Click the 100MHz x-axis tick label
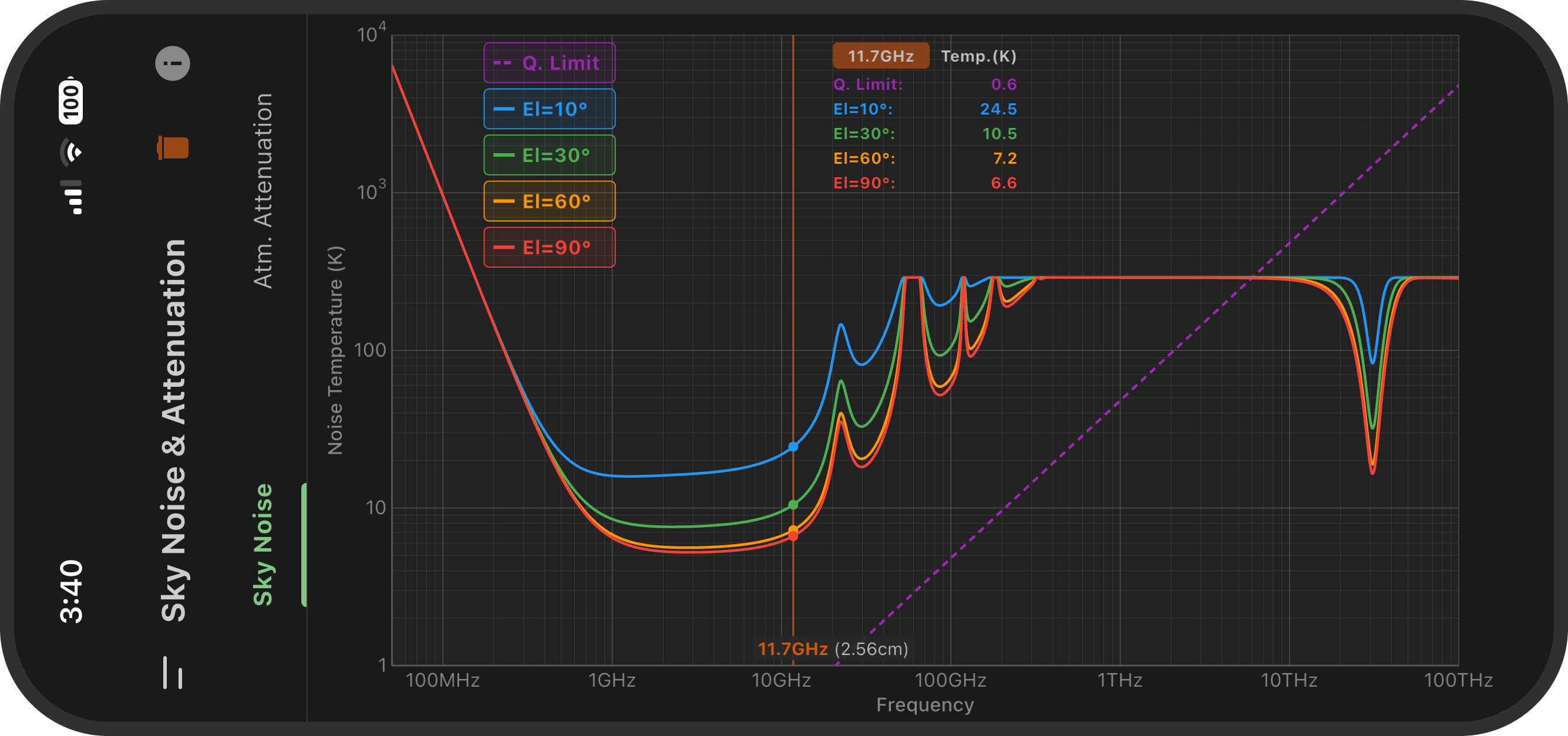Image resolution: width=1568 pixels, height=736 pixels. click(443, 680)
